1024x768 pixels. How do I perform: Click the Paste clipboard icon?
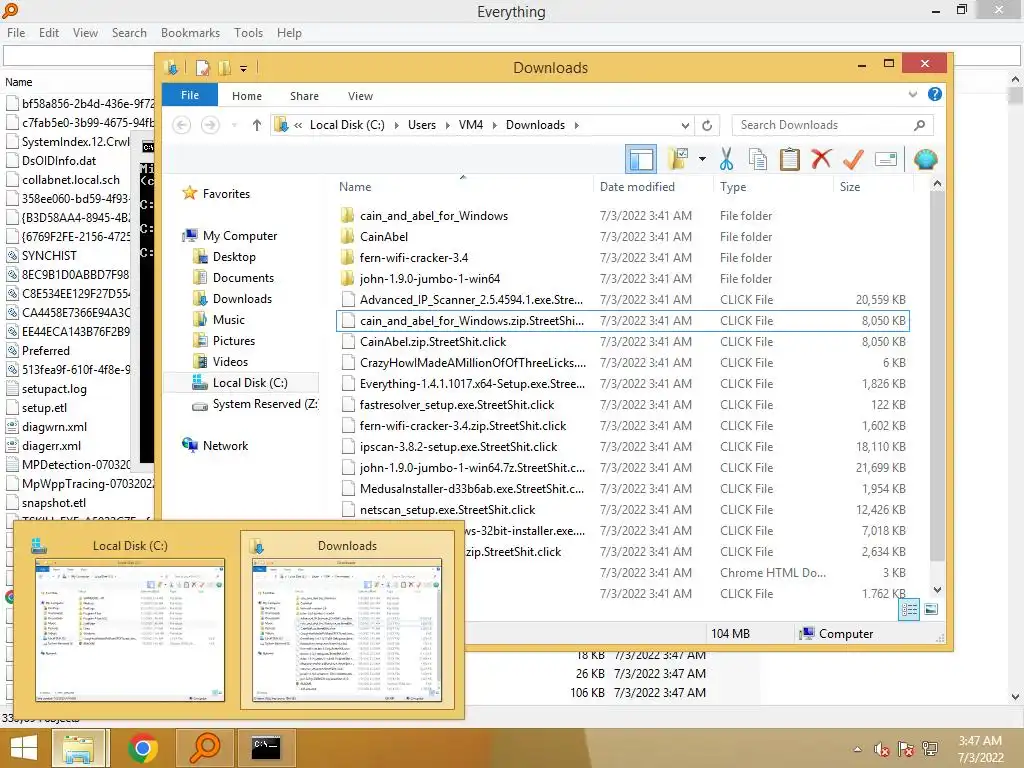click(790, 159)
